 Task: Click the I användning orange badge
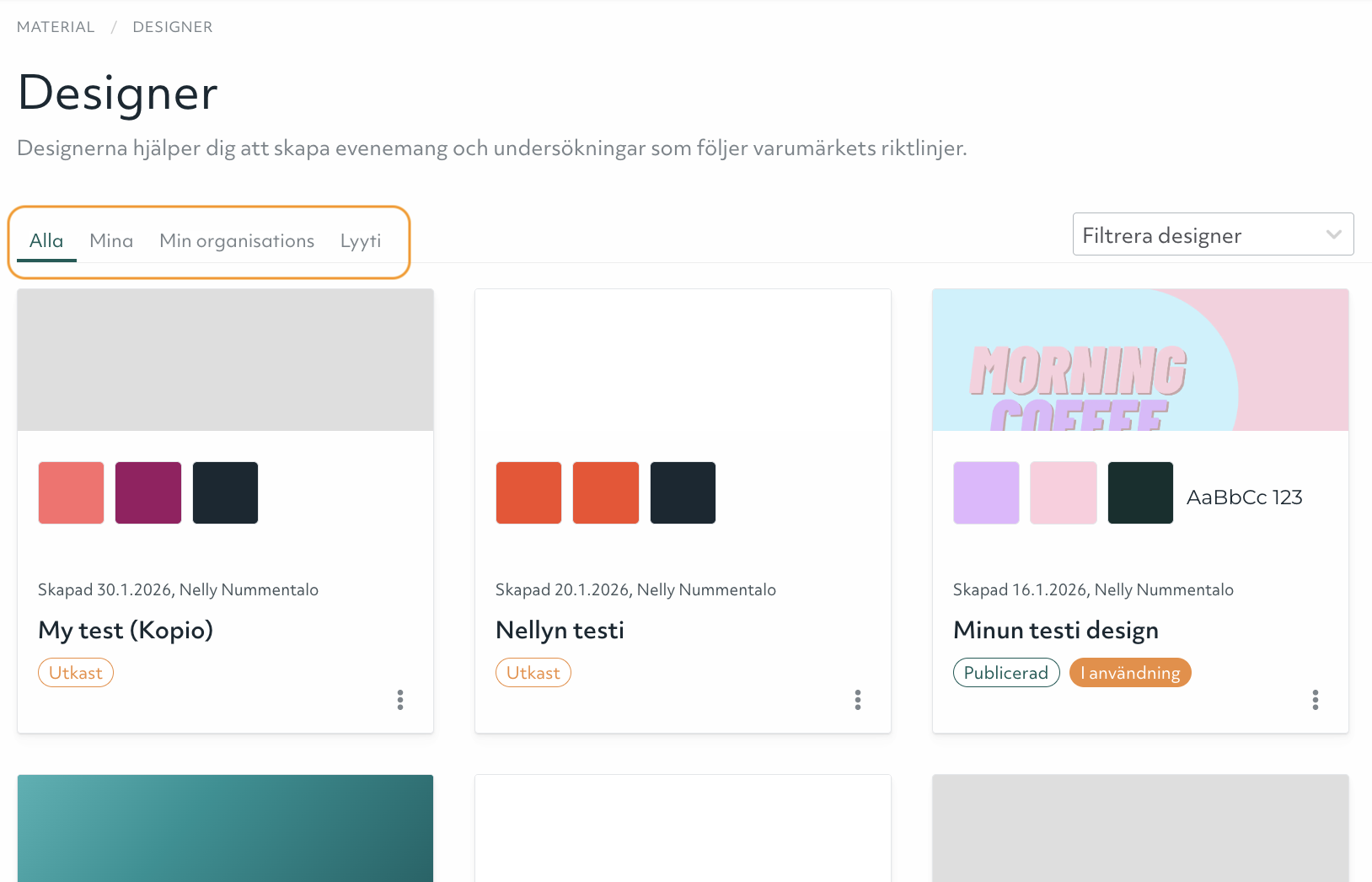pyautogui.click(x=1130, y=673)
